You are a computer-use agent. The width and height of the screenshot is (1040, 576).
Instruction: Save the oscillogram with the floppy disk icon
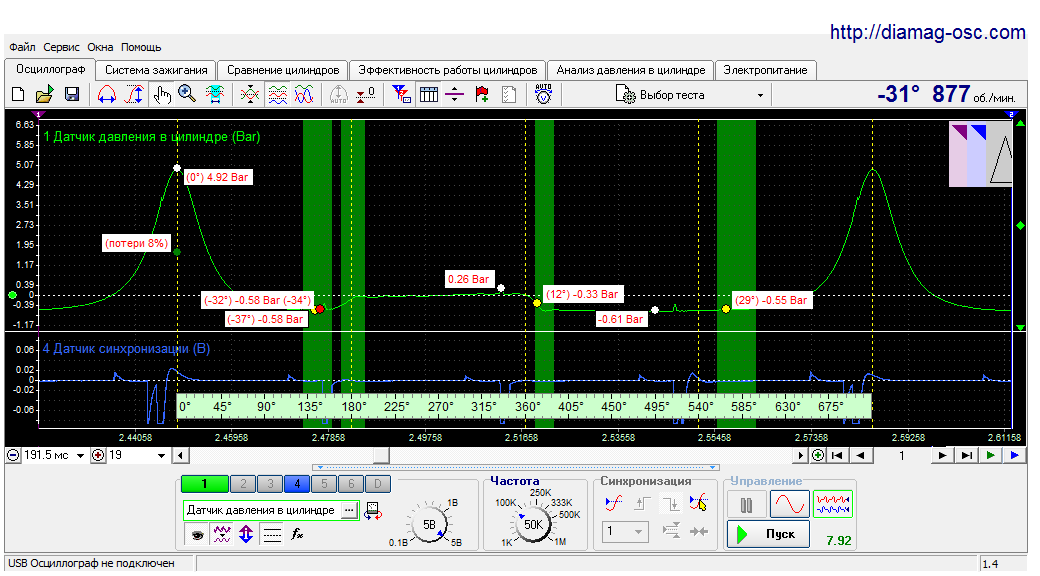pos(72,95)
